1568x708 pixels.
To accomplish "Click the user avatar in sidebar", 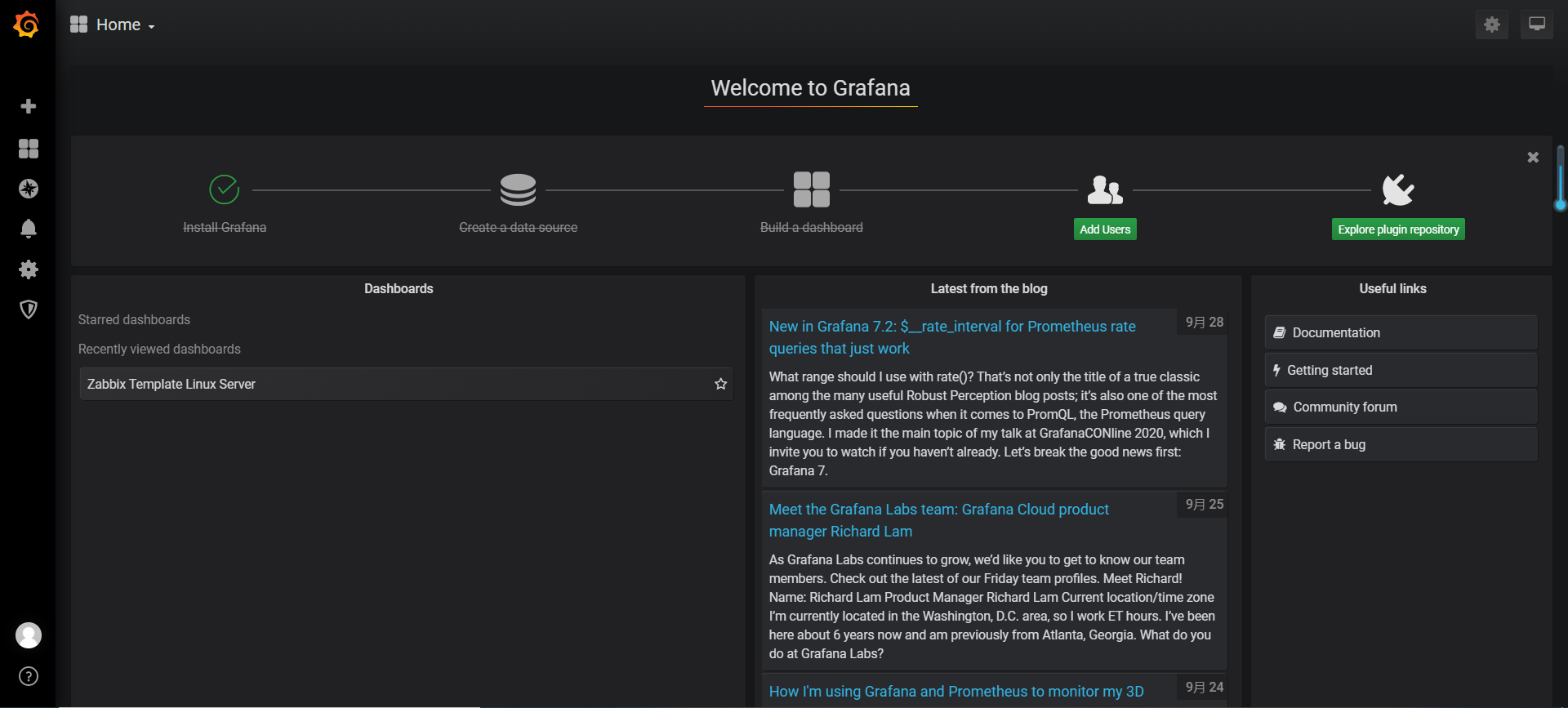I will click(x=29, y=635).
